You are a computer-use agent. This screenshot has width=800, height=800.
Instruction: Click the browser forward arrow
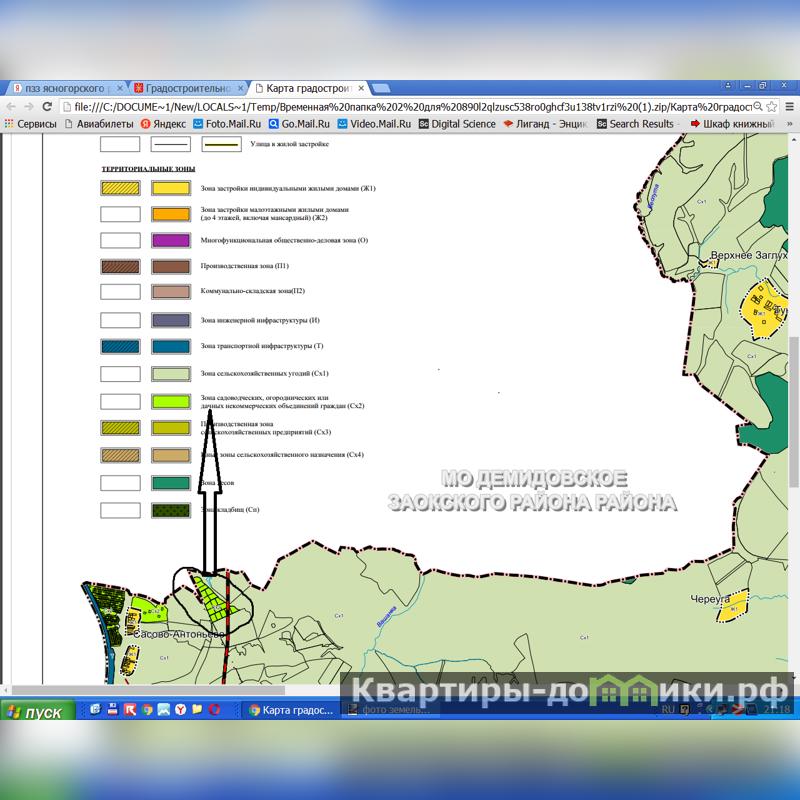tap(31, 107)
